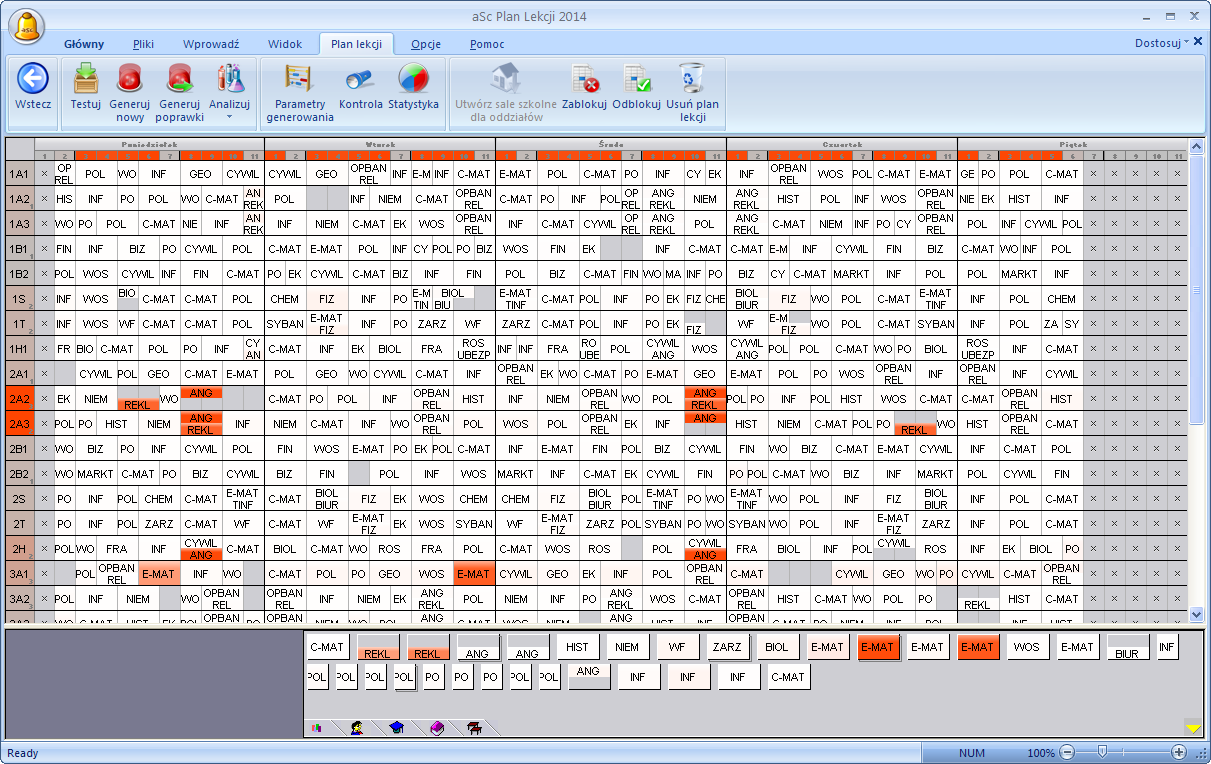Viewport: 1211px width, 764px height.
Task: Click the NUM indicator in status bar
Action: [971, 753]
